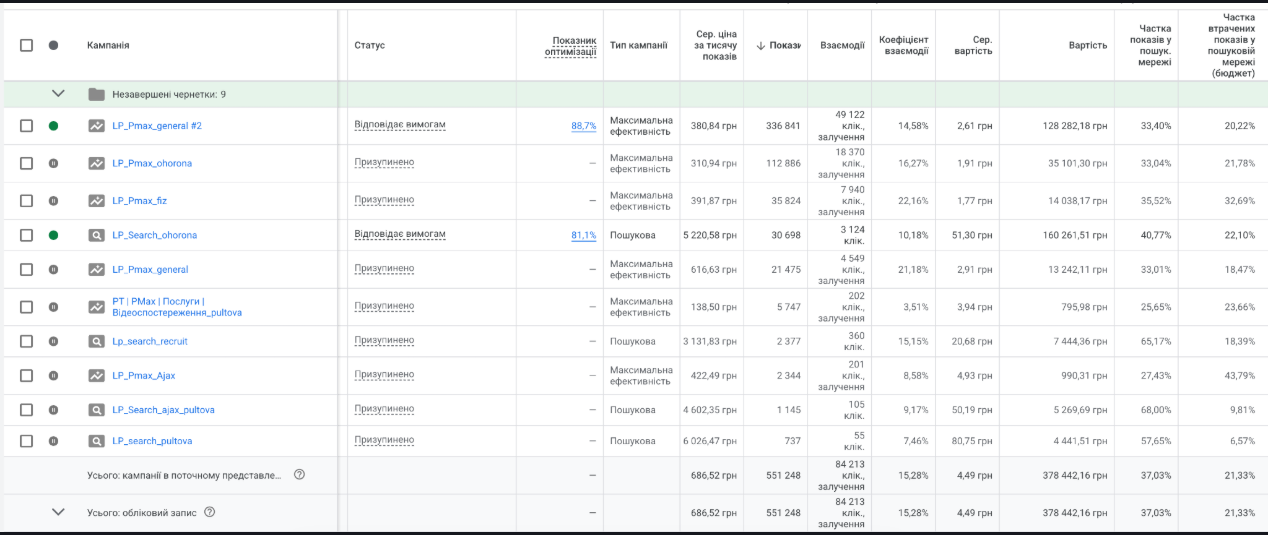Click the status dot column header icon

[53, 45]
